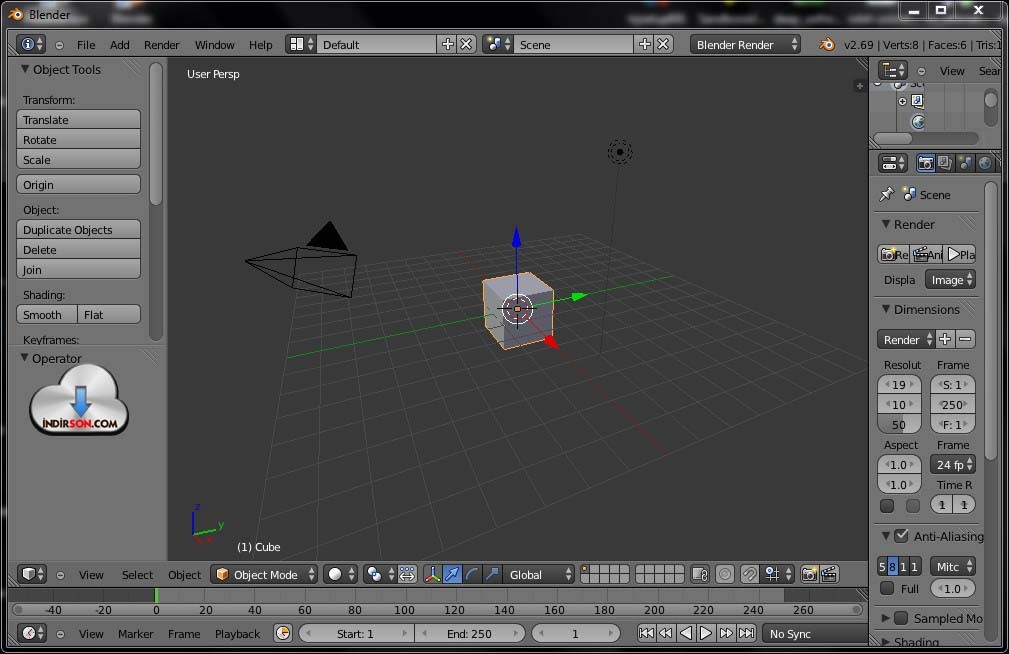Screen dimensions: 1009x654
Task: Collapse the Object Tools panel
Action: [x=24, y=69]
